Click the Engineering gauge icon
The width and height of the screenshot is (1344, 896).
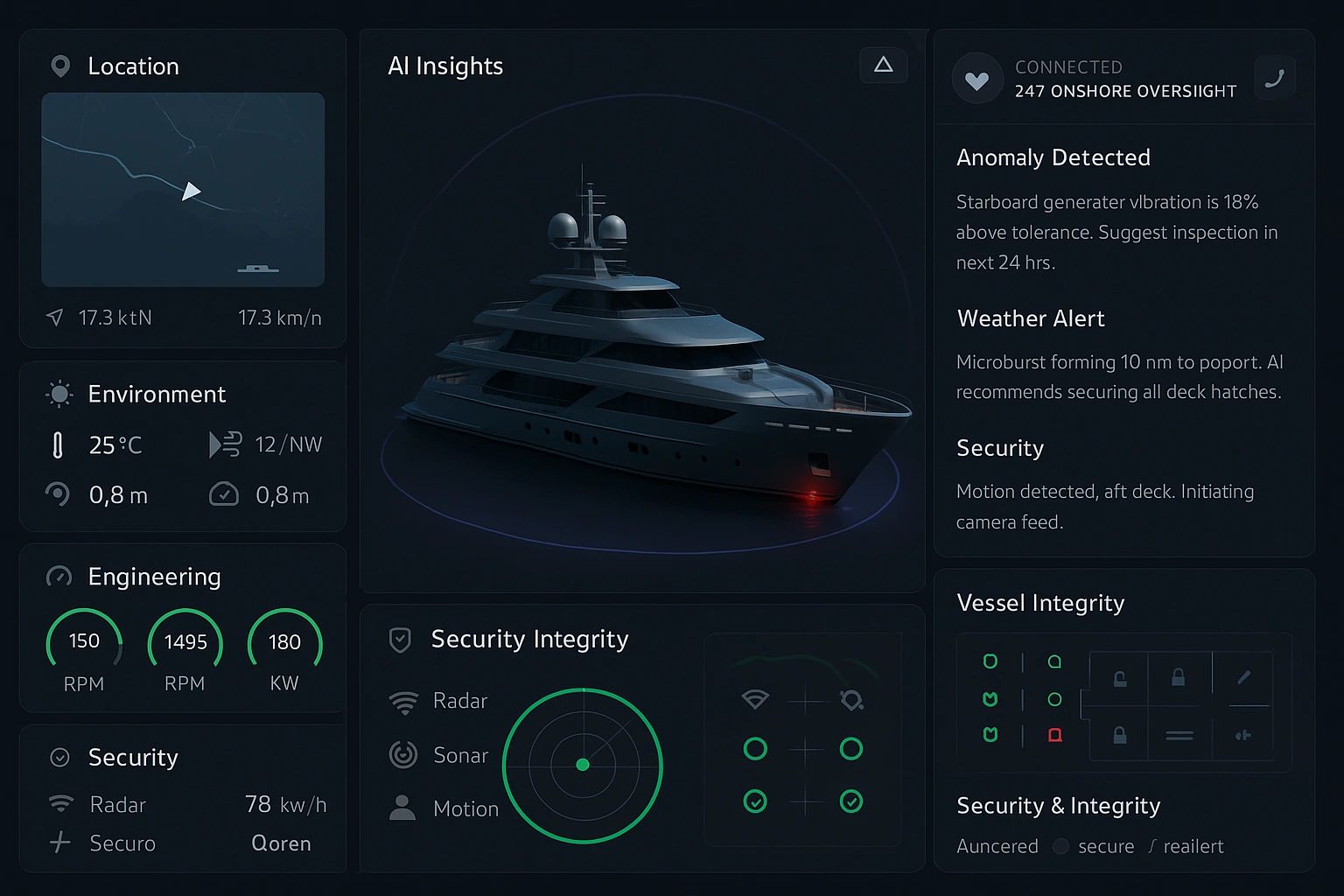[59, 577]
